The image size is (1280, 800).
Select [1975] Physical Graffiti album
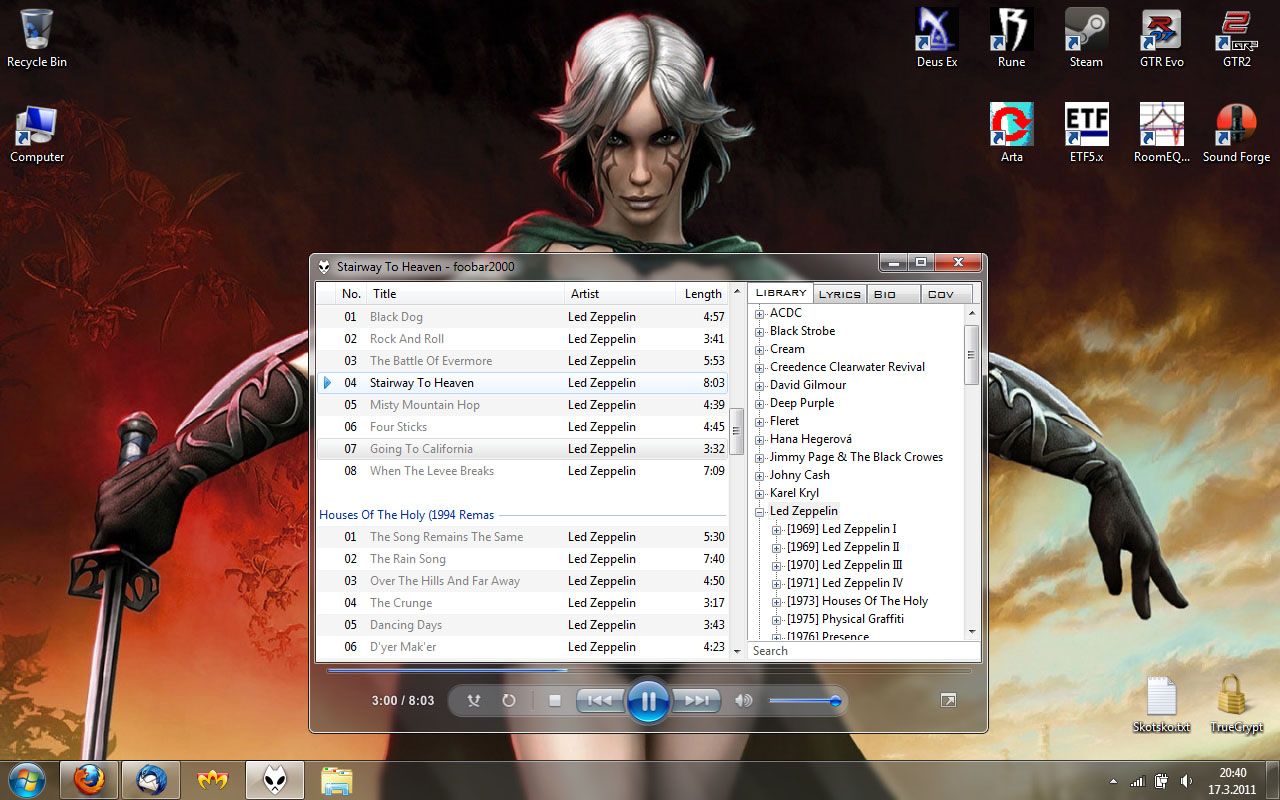pyautogui.click(x=845, y=619)
